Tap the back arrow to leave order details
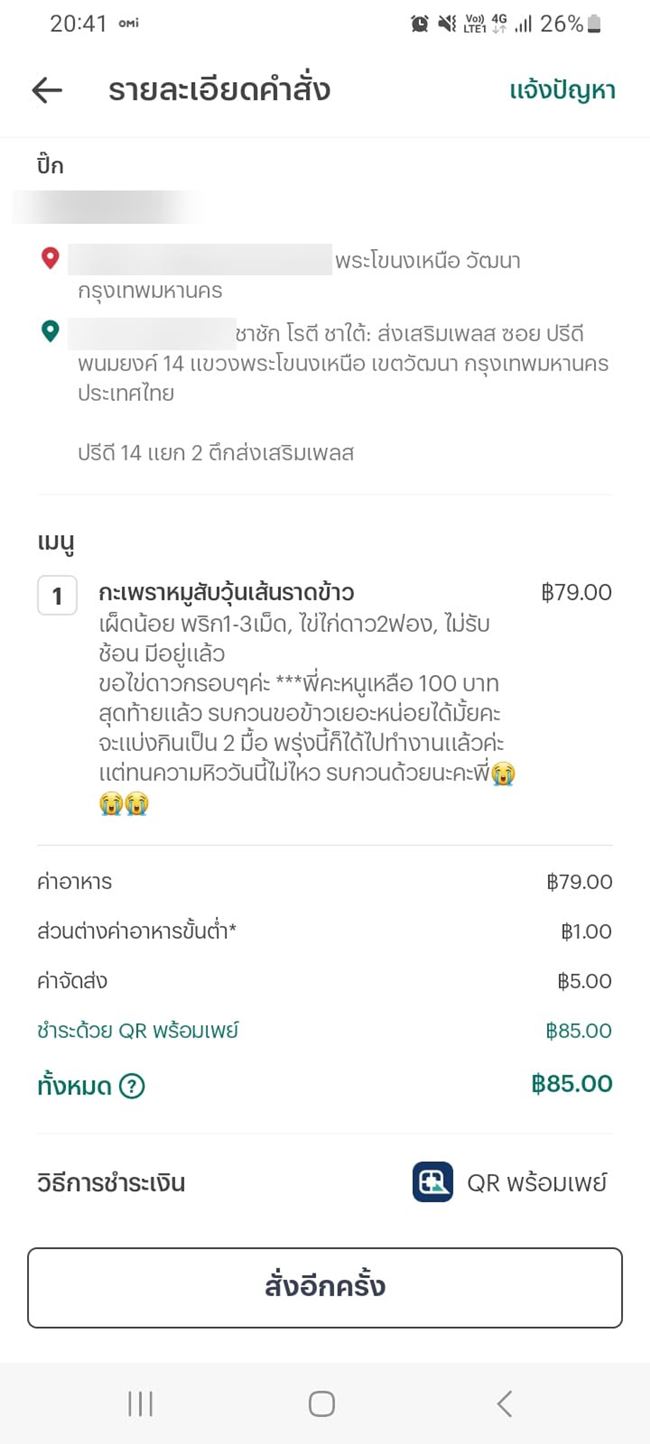Image resolution: width=650 pixels, height=1444 pixels. (x=46, y=90)
